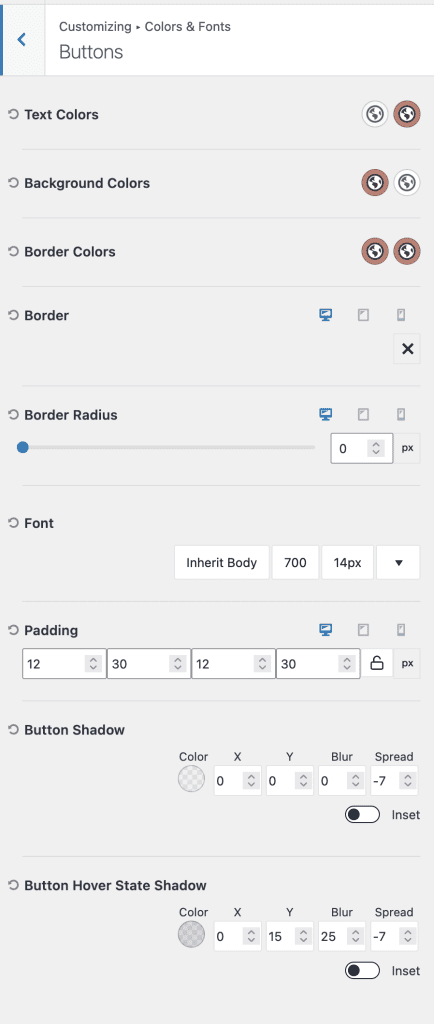Go back using the blue chevron arrow
The height and width of the screenshot is (1024, 434).
[x=22, y=40]
